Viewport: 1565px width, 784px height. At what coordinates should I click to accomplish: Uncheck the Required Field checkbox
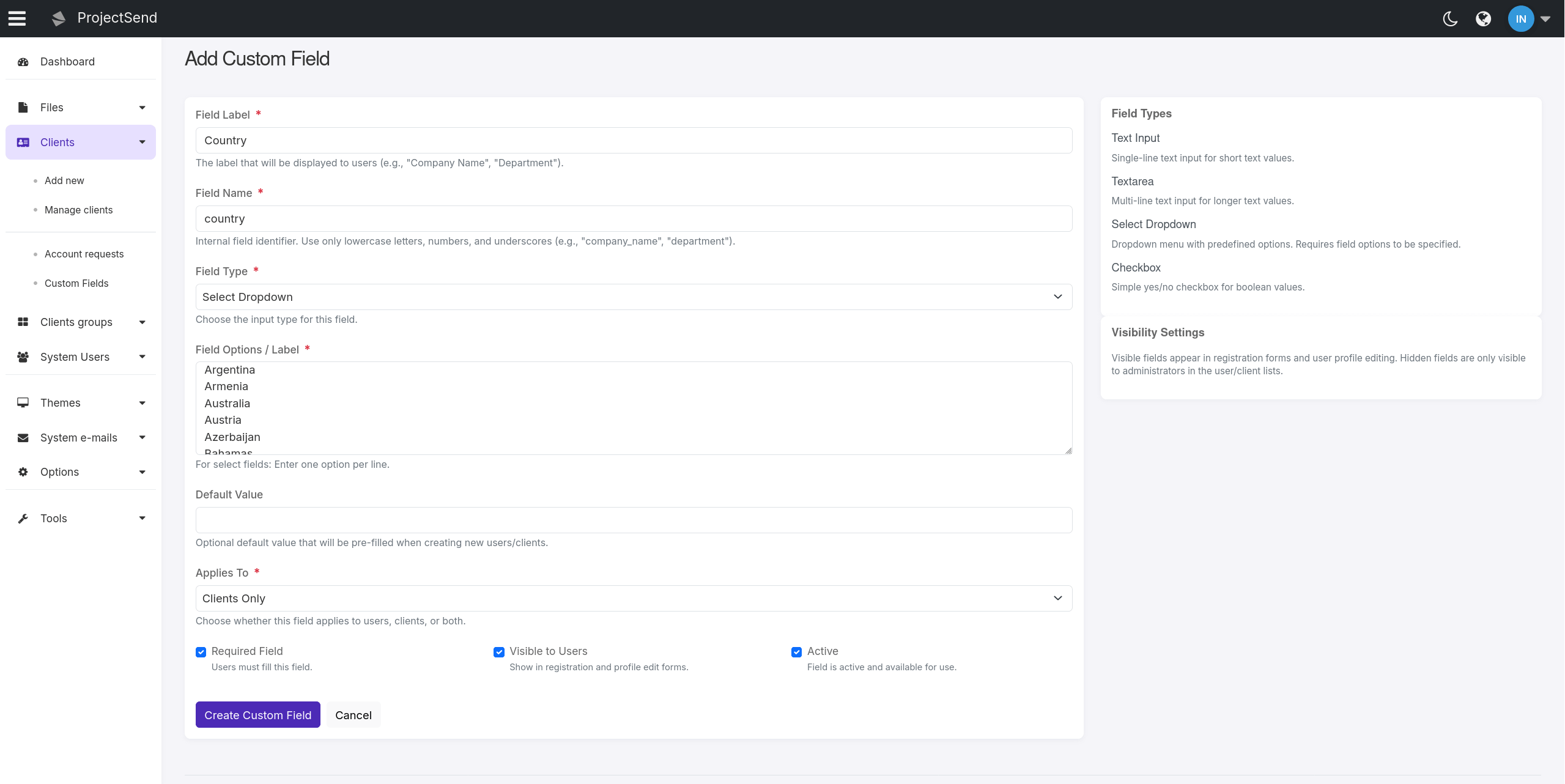pyautogui.click(x=201, y=652)
